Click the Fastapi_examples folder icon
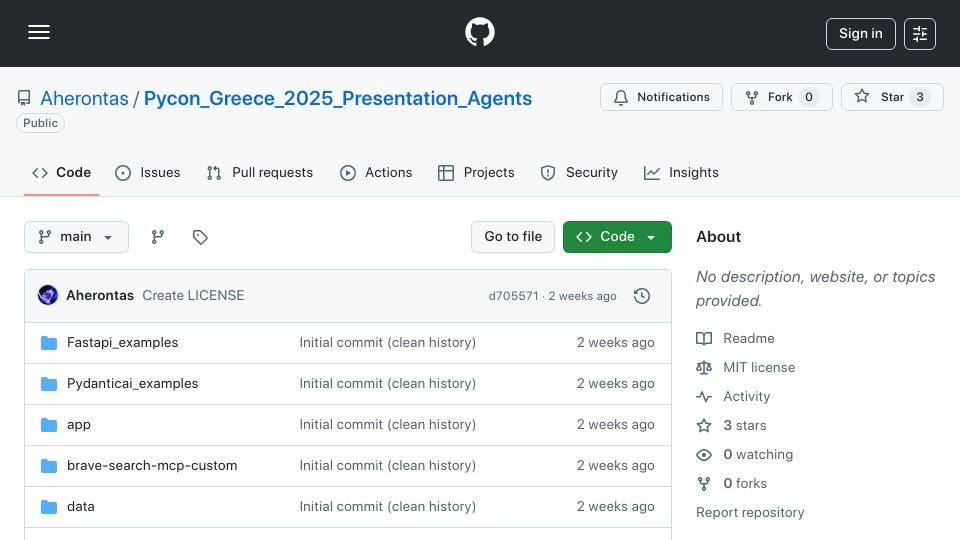960x540 pixels. click(x=48, y=343)
